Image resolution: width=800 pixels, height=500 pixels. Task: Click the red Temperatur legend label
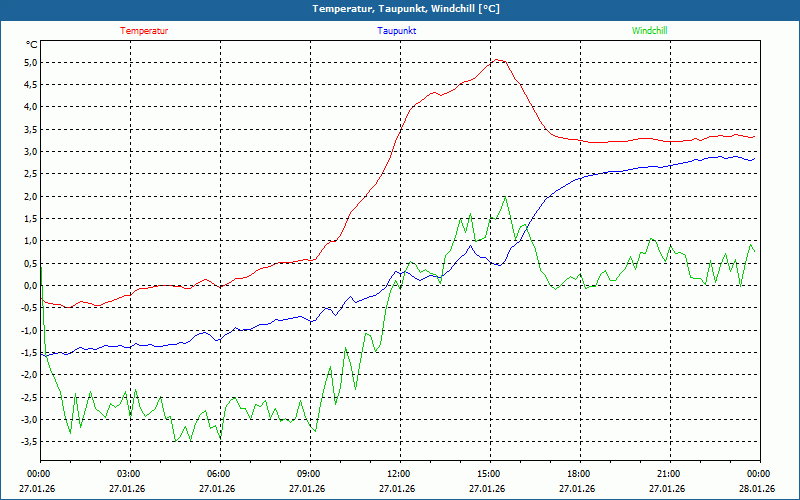(x=144, y=31)
